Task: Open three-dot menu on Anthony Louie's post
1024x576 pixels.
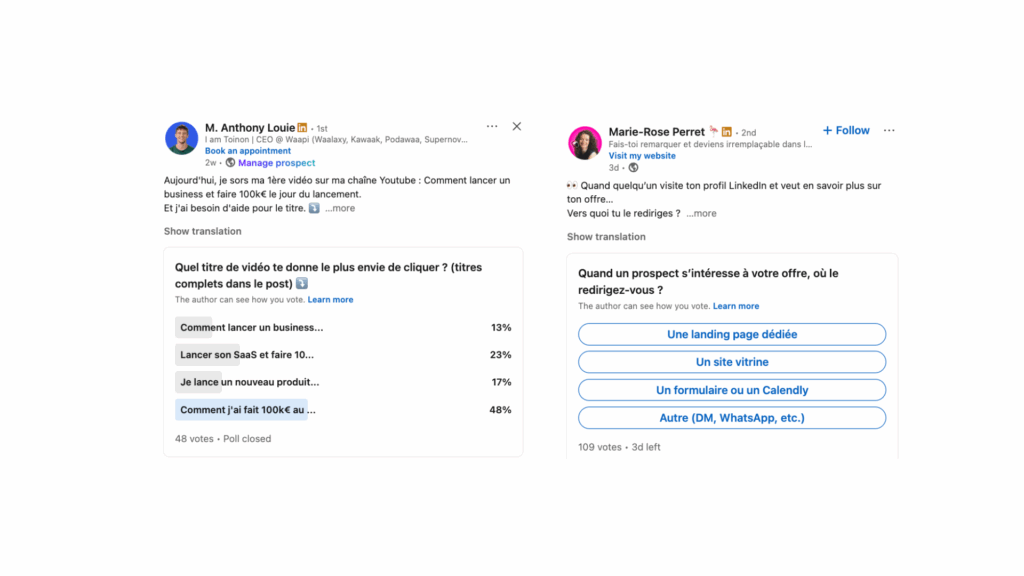Action: coord(492,127)
